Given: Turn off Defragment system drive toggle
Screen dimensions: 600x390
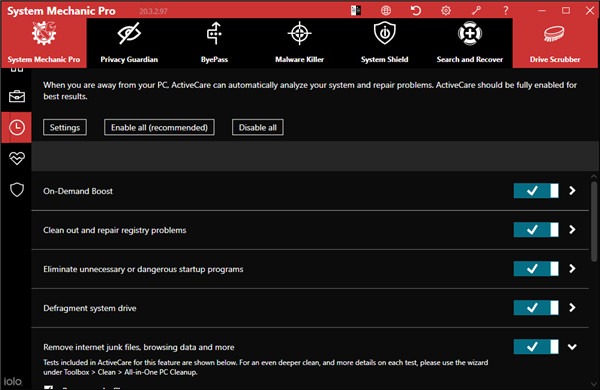Looking at the screenshot, I should pos(536,308).
